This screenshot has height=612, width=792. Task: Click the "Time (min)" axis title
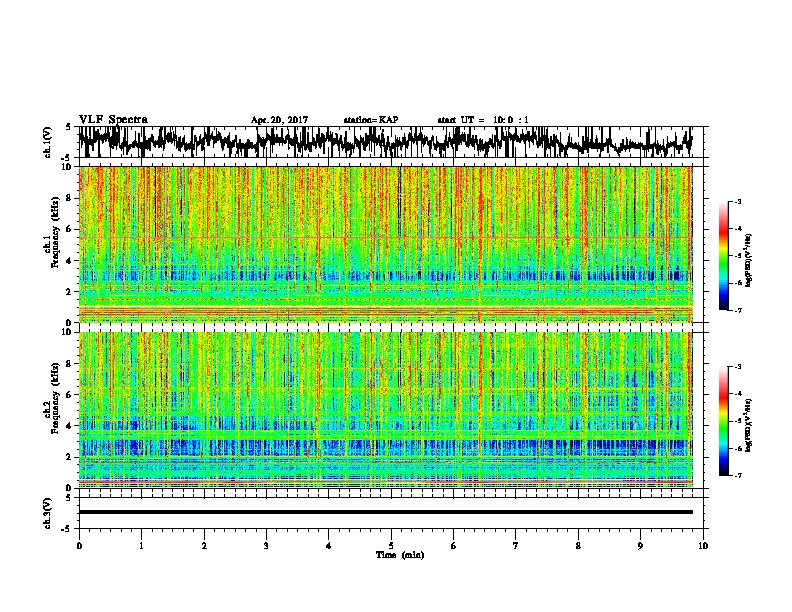point(400,555)
